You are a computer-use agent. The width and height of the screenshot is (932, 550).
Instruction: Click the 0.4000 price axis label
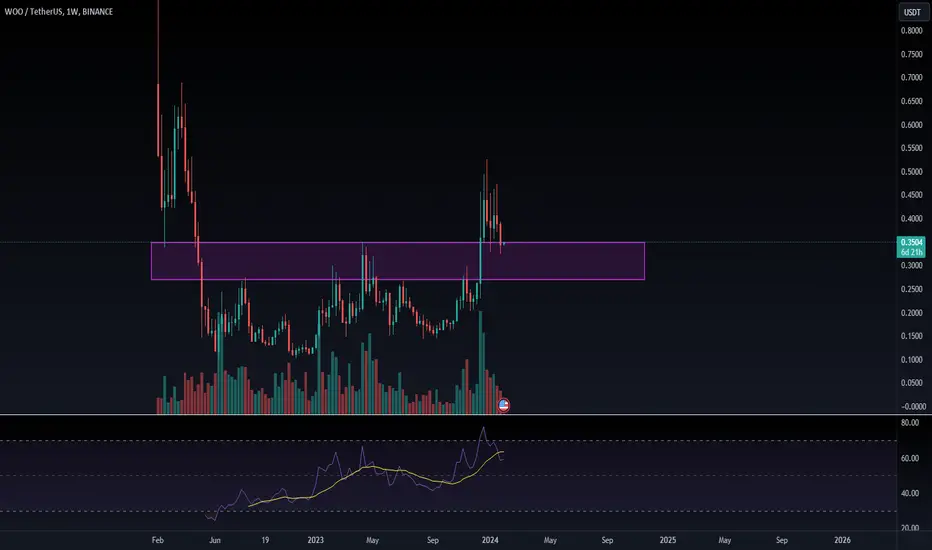click(x=911, y=219)
